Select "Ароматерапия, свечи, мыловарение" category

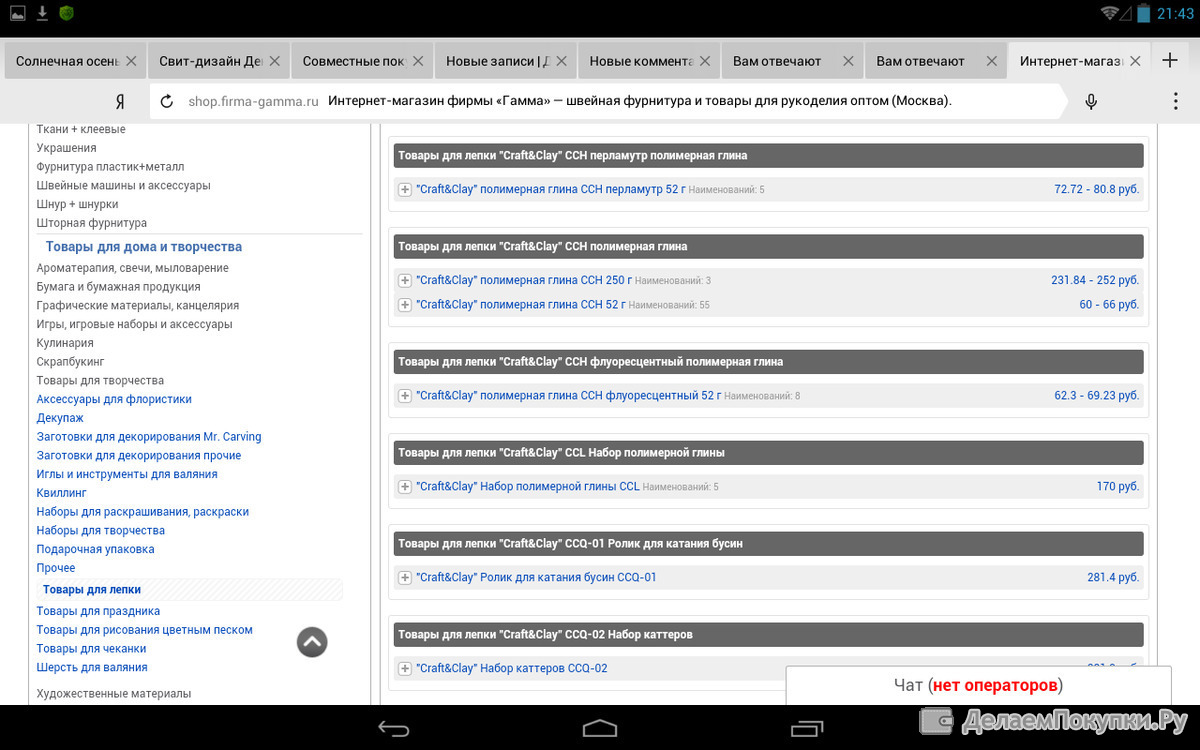coord(133,268)
